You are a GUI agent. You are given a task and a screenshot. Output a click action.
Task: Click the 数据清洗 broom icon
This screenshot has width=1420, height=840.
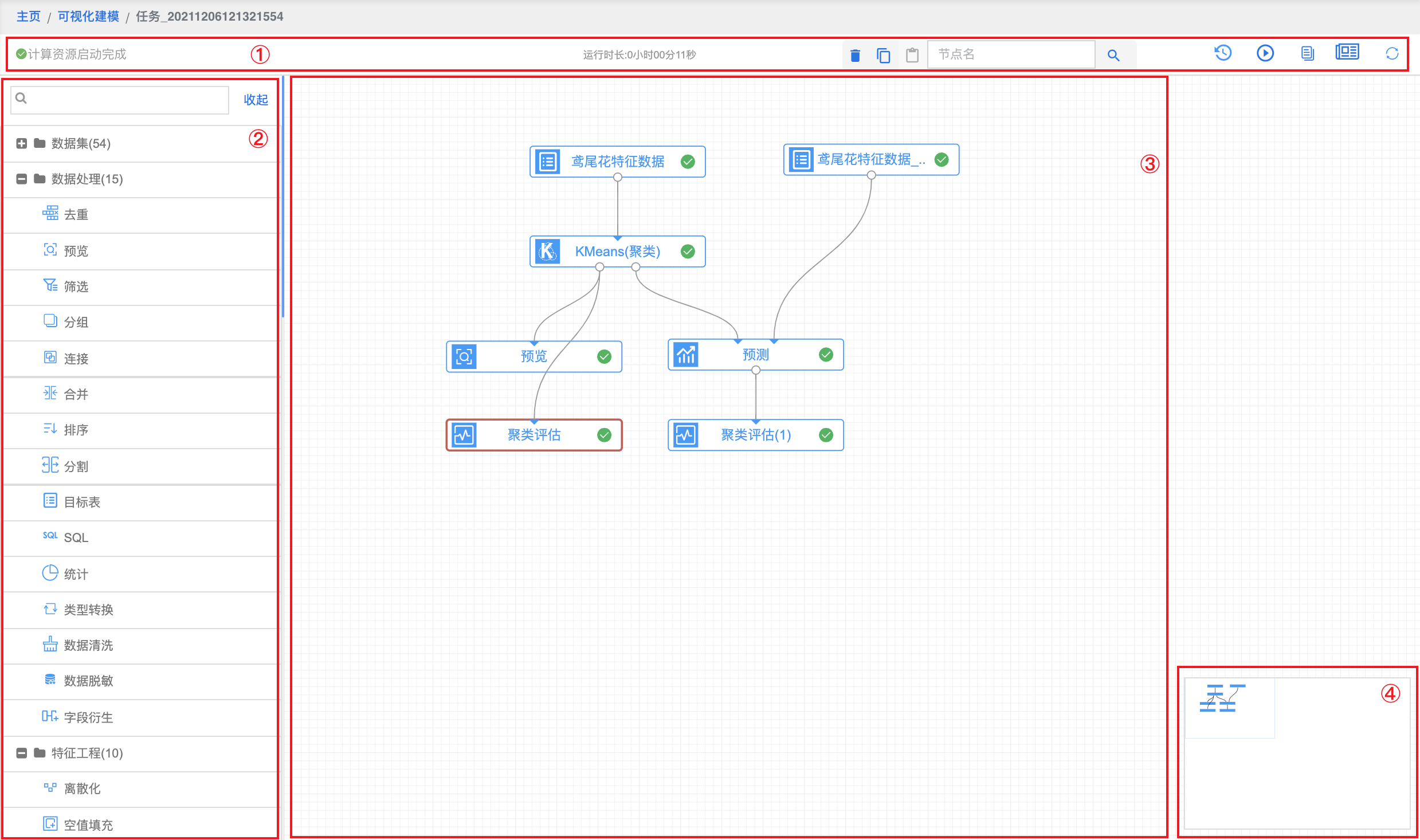pyautogui.click(x=50, y=644)
